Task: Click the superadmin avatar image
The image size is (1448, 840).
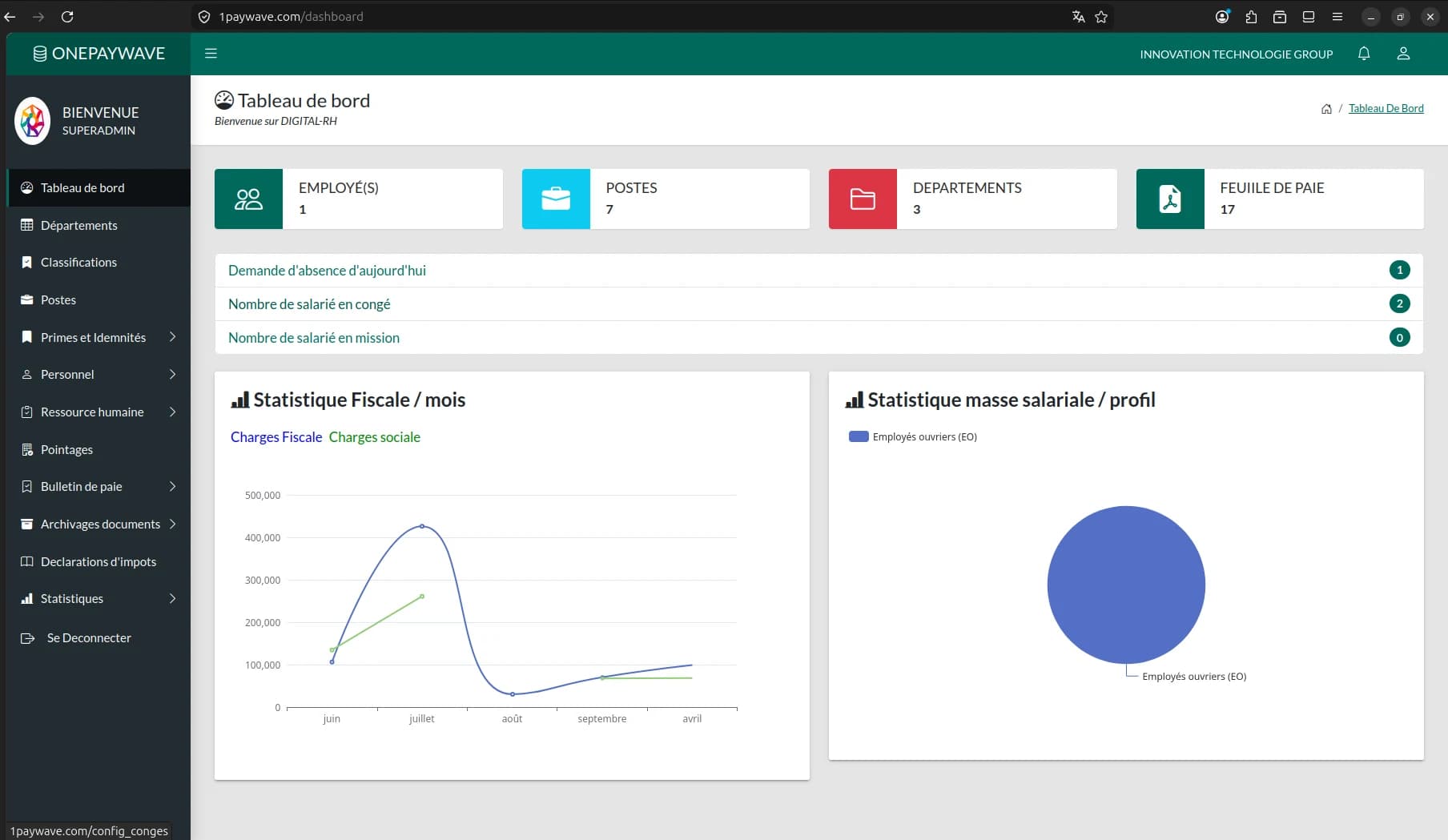Action: point(33,121)
